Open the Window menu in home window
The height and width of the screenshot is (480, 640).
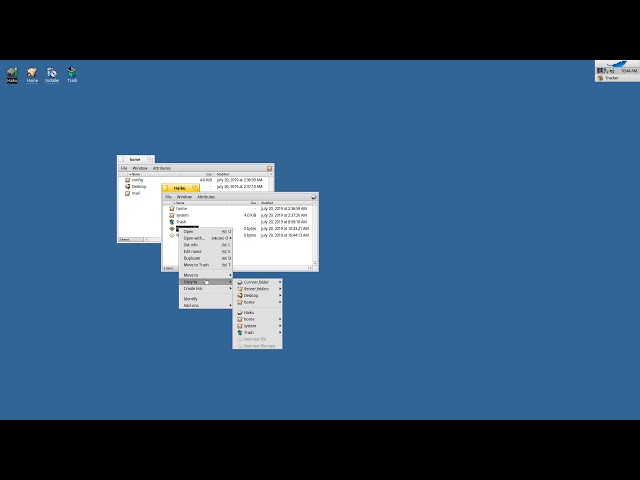point(140,168)
